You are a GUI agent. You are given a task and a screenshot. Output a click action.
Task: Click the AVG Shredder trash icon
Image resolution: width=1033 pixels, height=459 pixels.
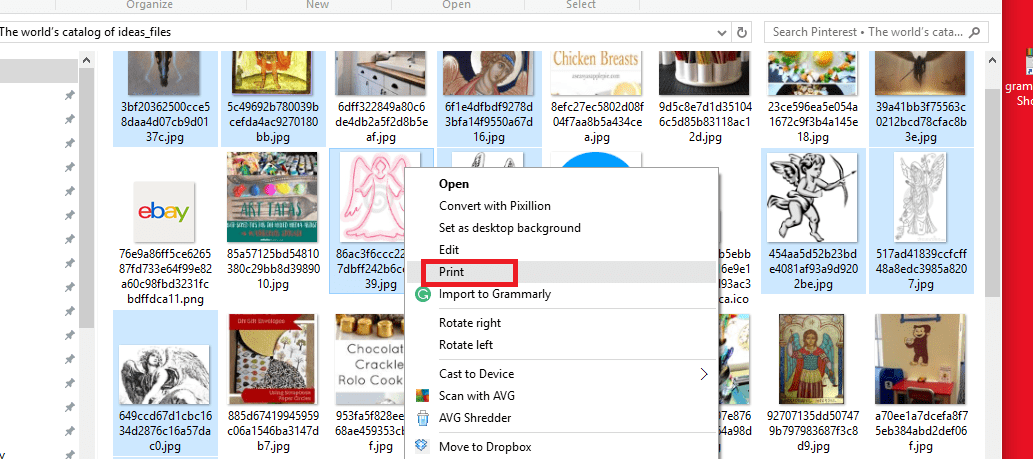click(423, 418)
